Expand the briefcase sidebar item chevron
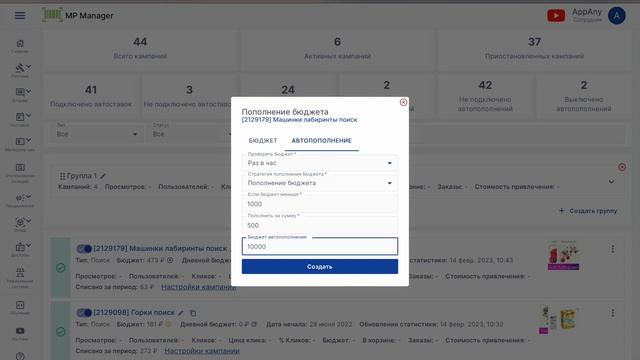 point(29,246)
